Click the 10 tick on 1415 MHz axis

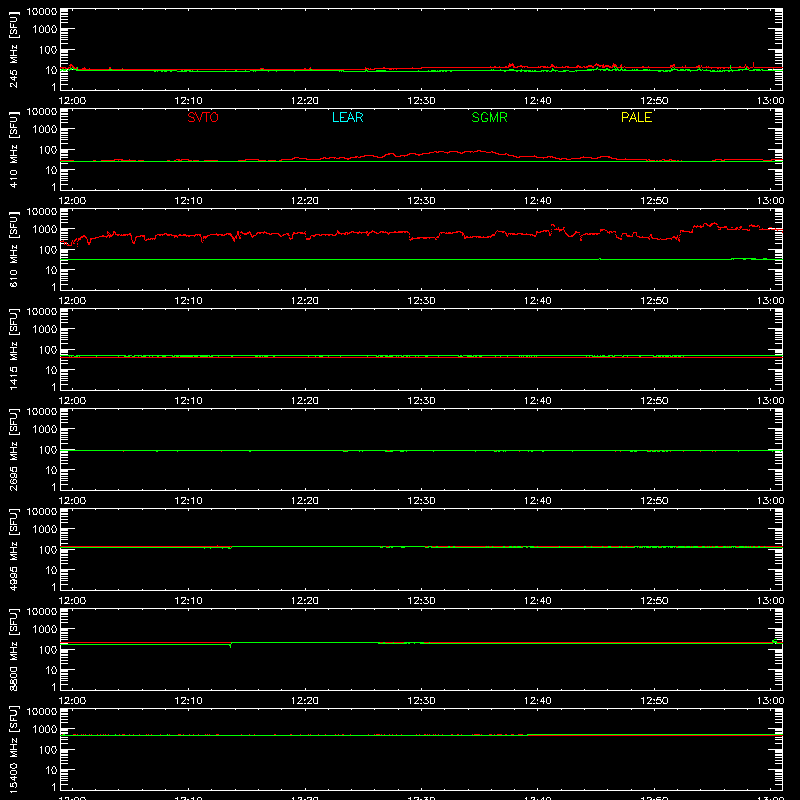51,370
